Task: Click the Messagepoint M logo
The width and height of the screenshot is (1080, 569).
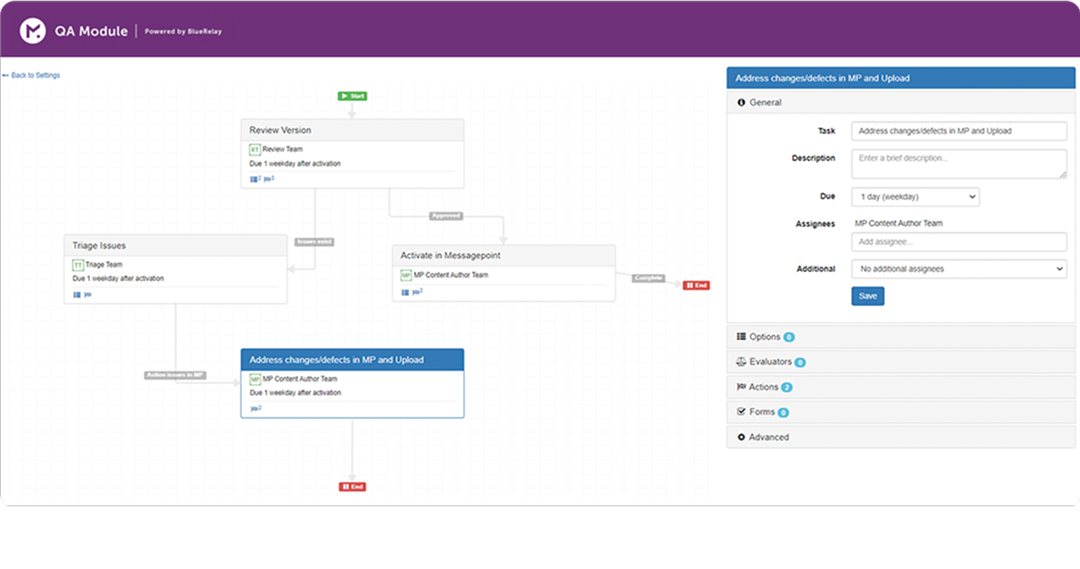Action: [x=32, y=31]
